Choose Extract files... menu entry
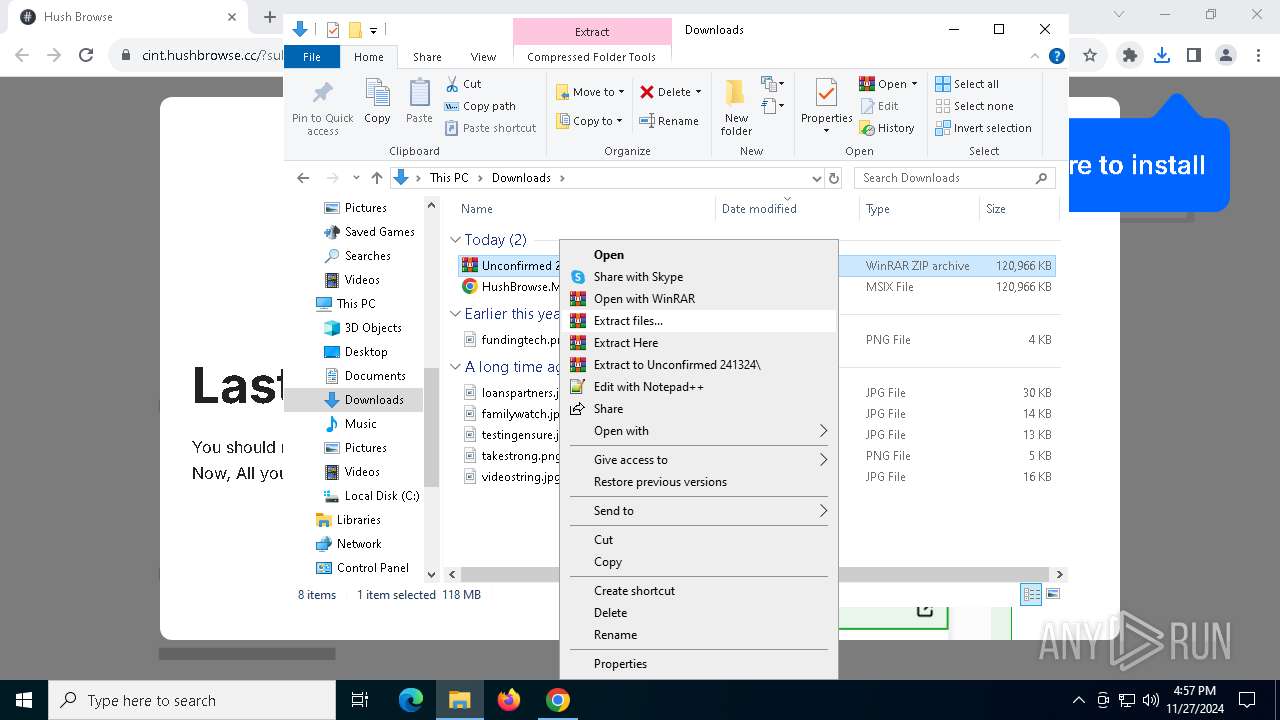 pyautogui.click(x=698, y=321)
